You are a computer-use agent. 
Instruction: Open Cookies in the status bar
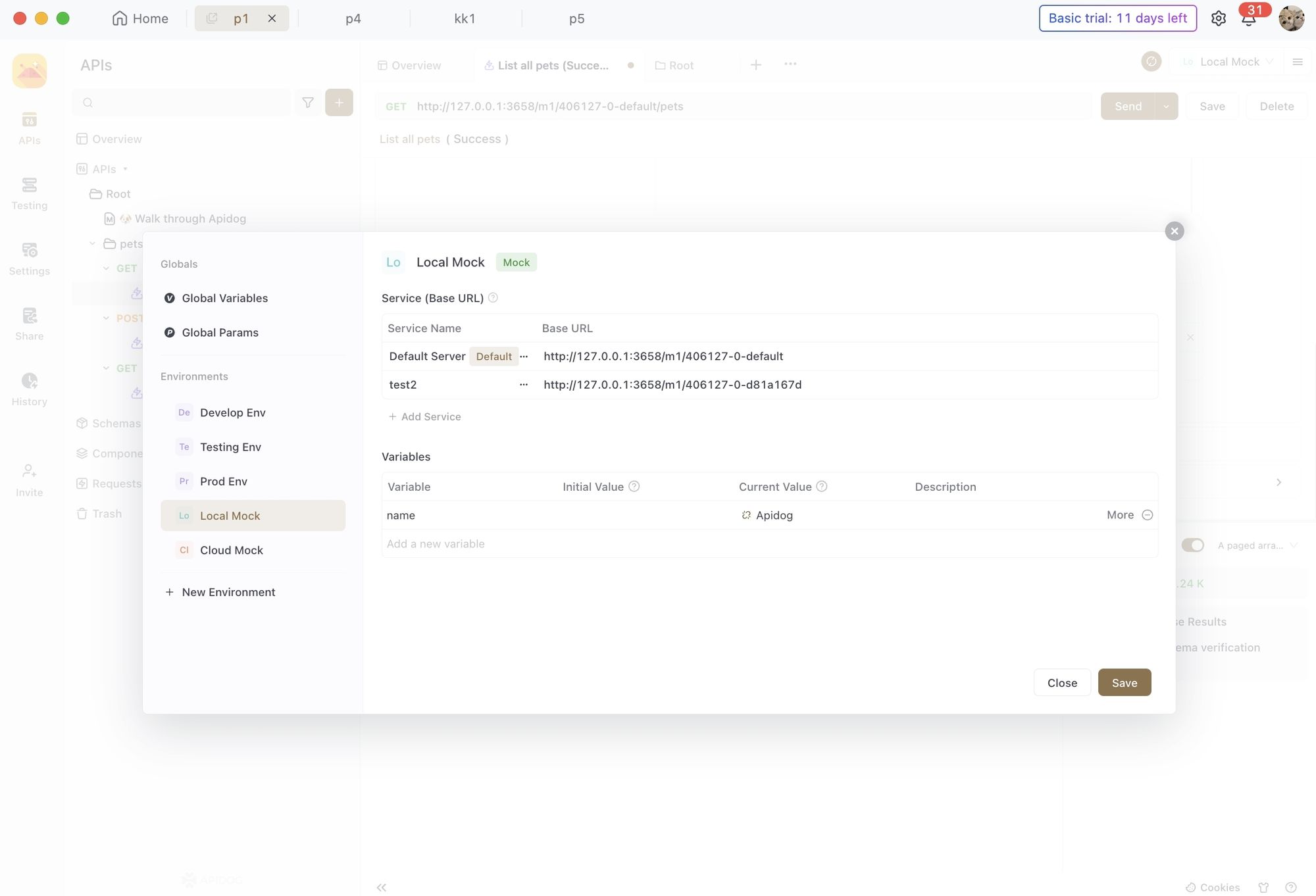pyautogui.click(x=1213, y=887)
